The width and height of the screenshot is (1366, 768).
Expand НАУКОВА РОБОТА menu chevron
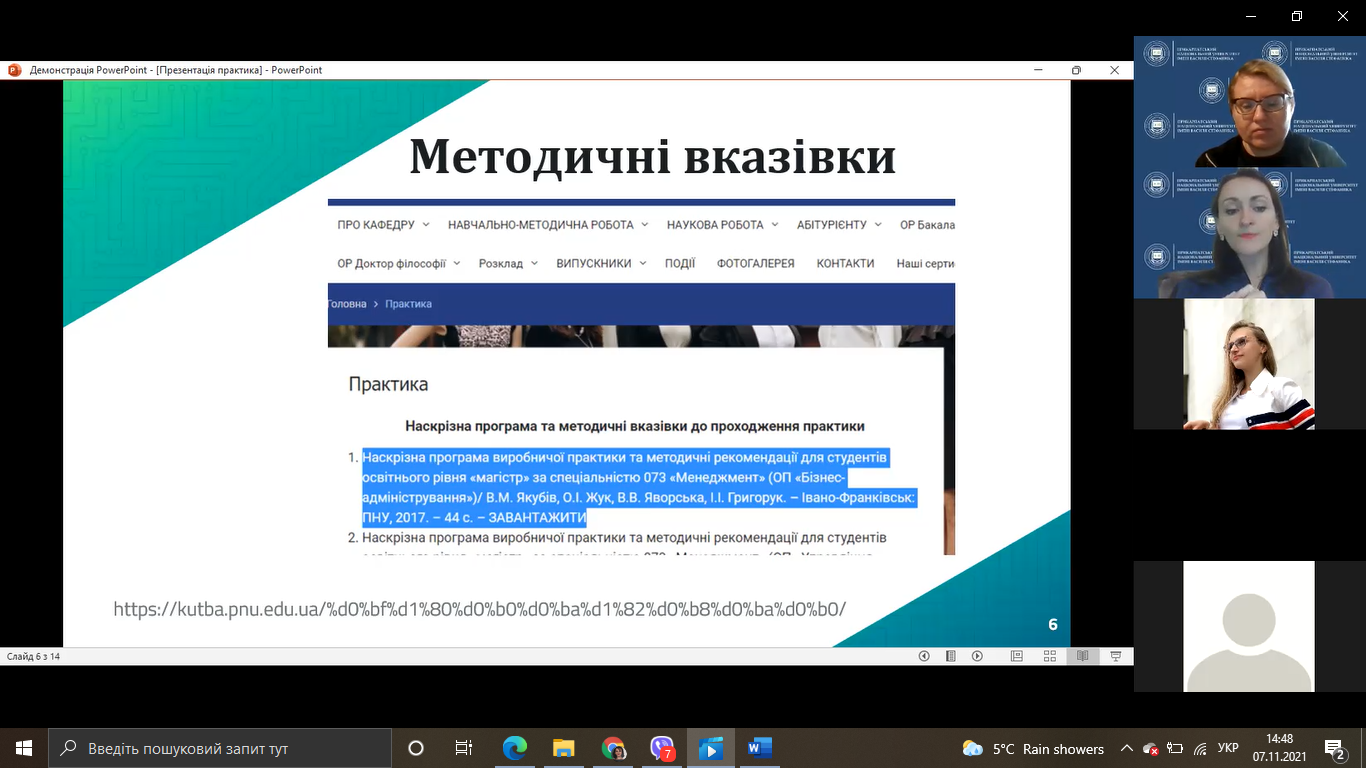tap(775, 225)
